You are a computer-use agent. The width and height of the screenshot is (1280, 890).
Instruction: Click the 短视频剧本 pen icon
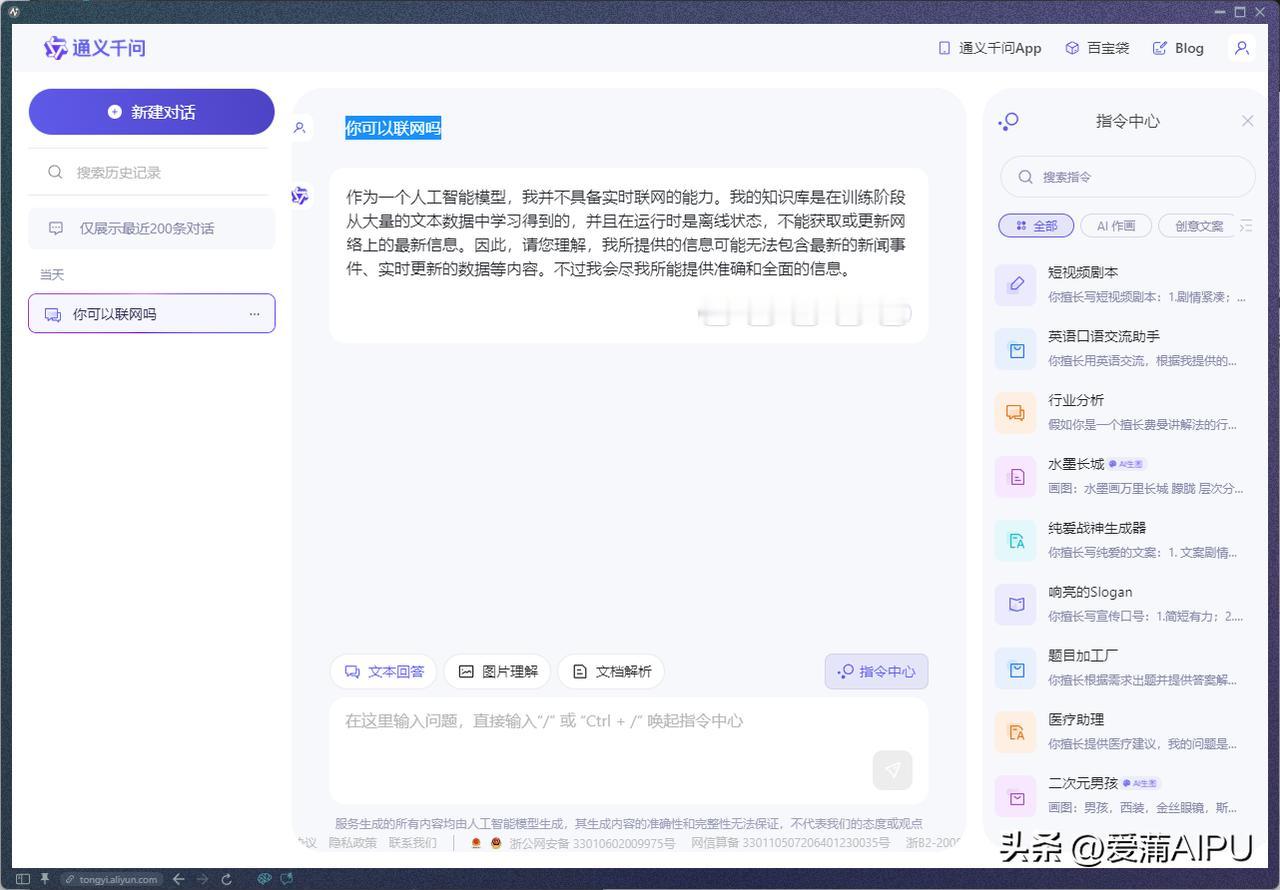[x=1015, y=285]
